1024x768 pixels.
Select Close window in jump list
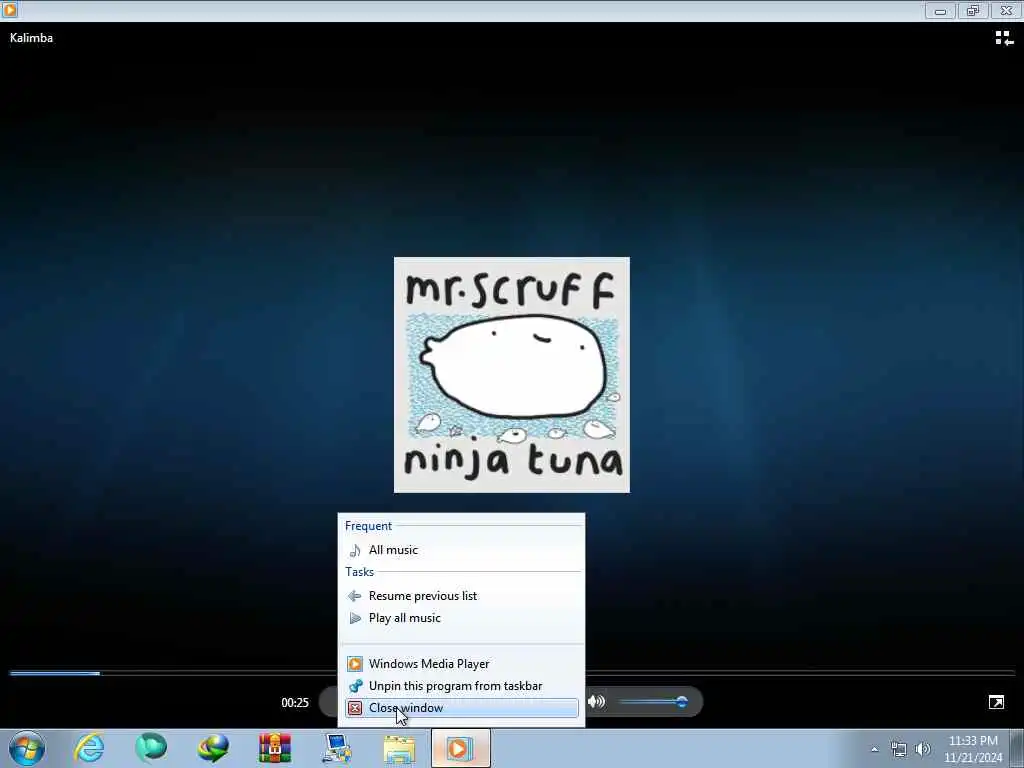pos(461,708)
